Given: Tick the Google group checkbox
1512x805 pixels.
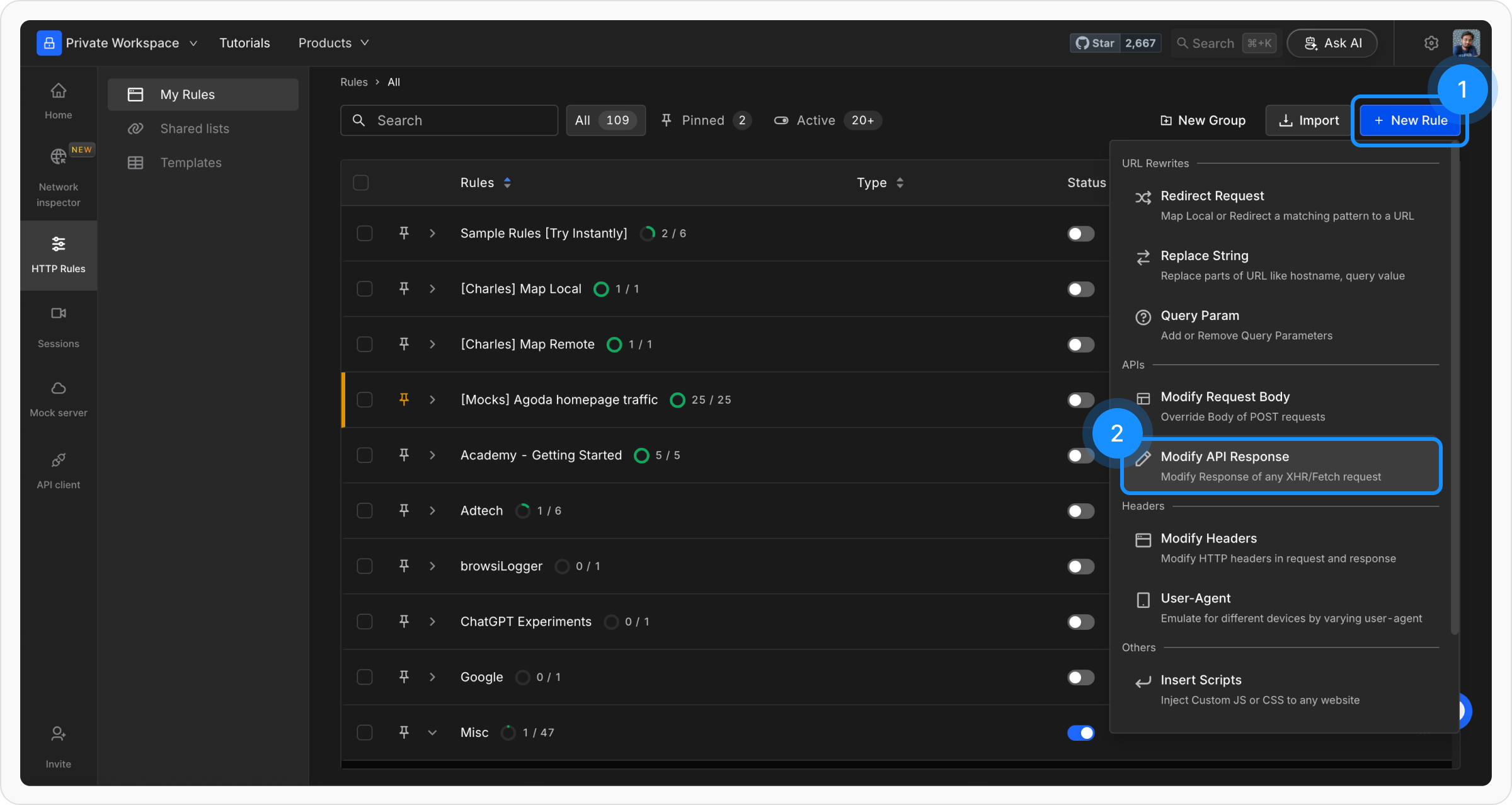Looking at the screenshot, I should coord(364,677).
